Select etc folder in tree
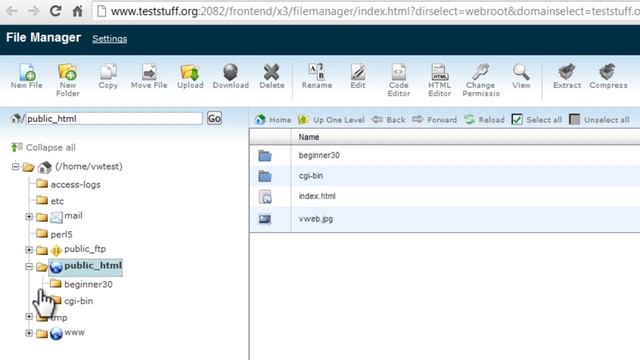The image size is (640, 360). [x=57, y=201]
